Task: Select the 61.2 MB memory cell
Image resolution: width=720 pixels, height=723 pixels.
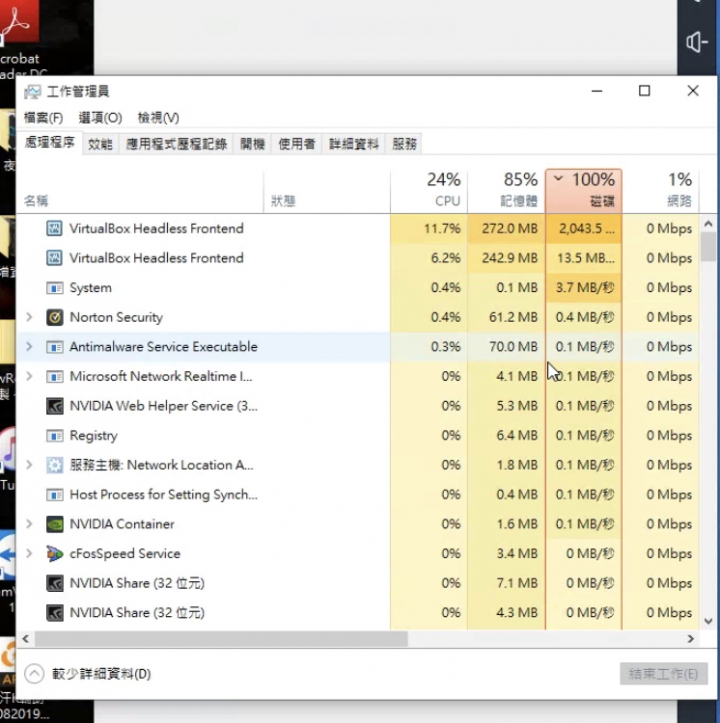Action: pyautogui.click(x=506, y=317)
